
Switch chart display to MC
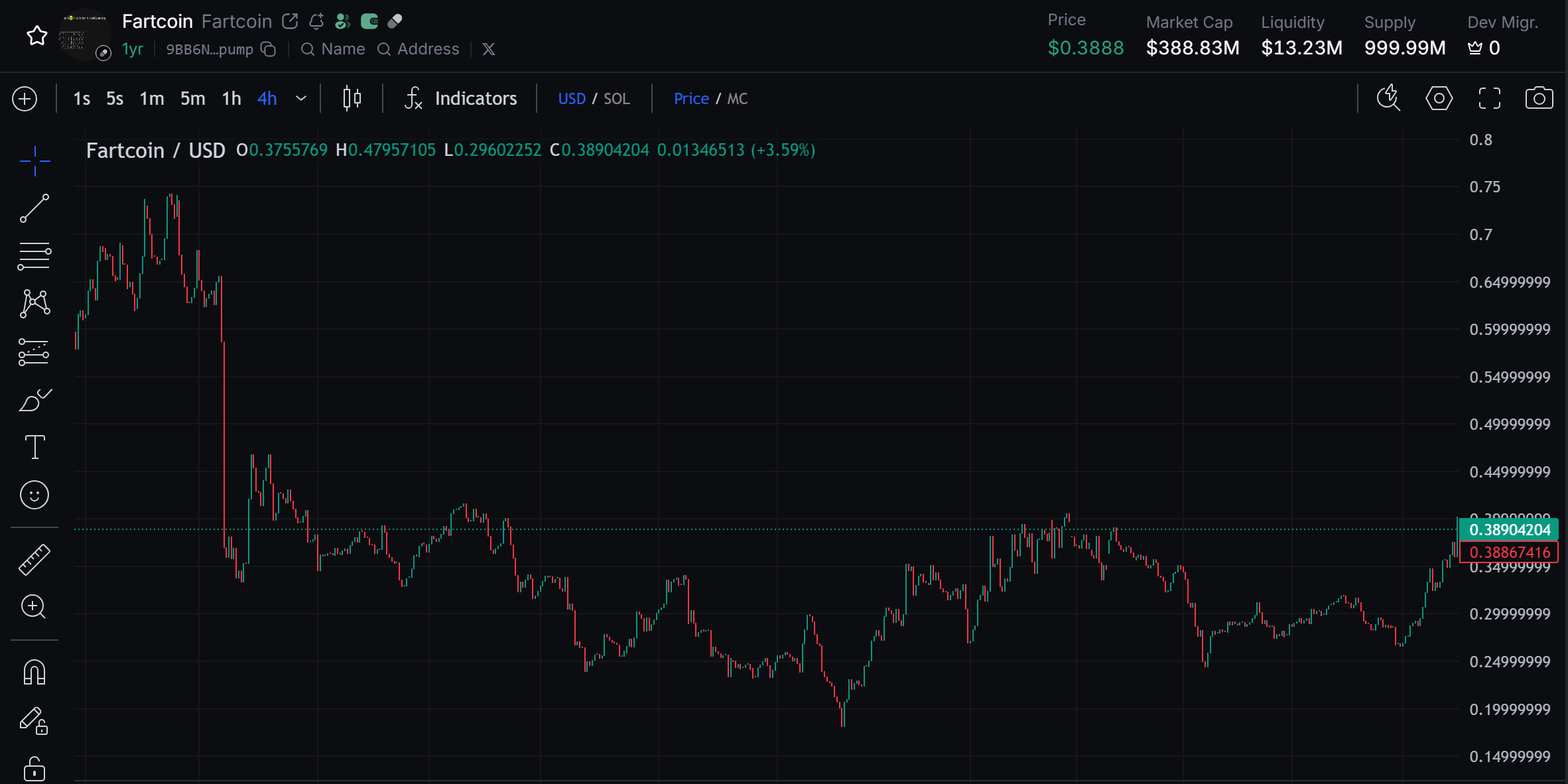pyautogui.click(x=737, y=99)
